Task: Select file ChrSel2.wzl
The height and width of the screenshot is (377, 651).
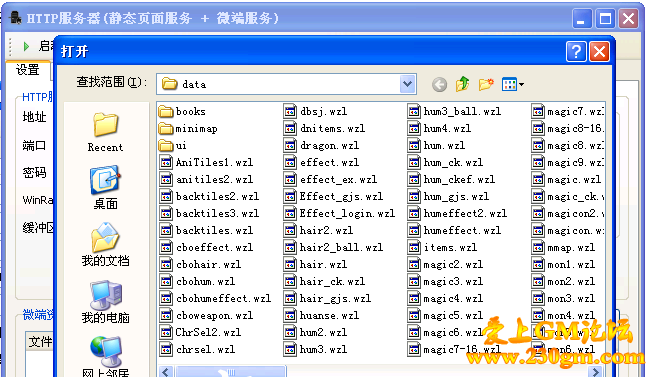Action: (201, 333)
